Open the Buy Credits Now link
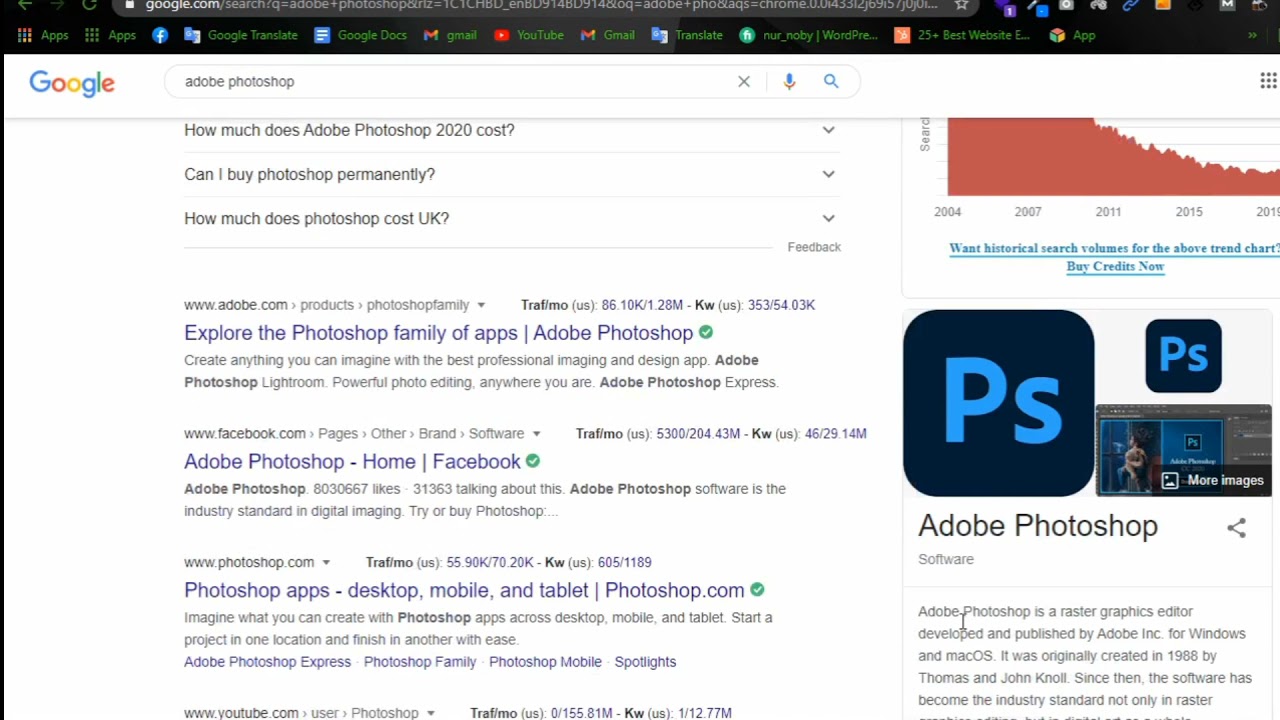 [1115, 266]
